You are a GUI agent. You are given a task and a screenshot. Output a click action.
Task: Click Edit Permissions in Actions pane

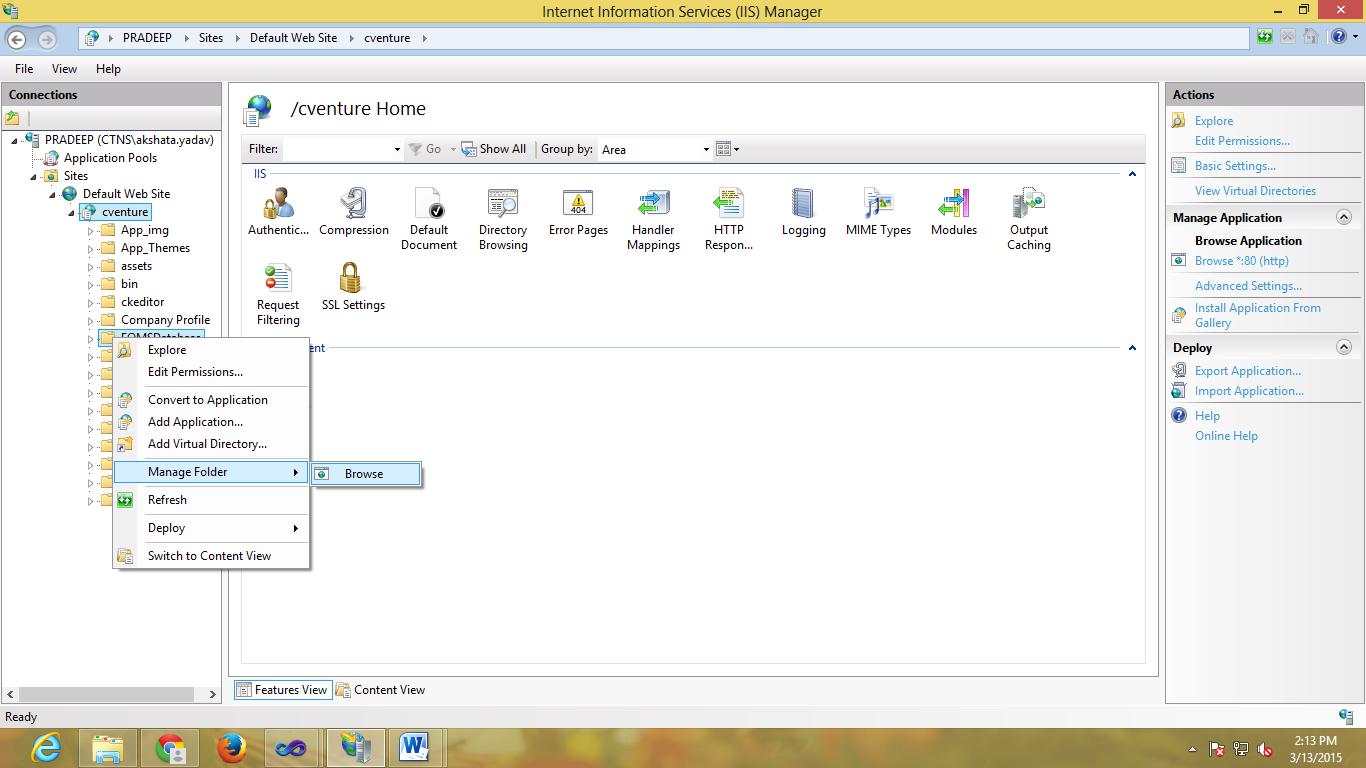coord(1242,141)
